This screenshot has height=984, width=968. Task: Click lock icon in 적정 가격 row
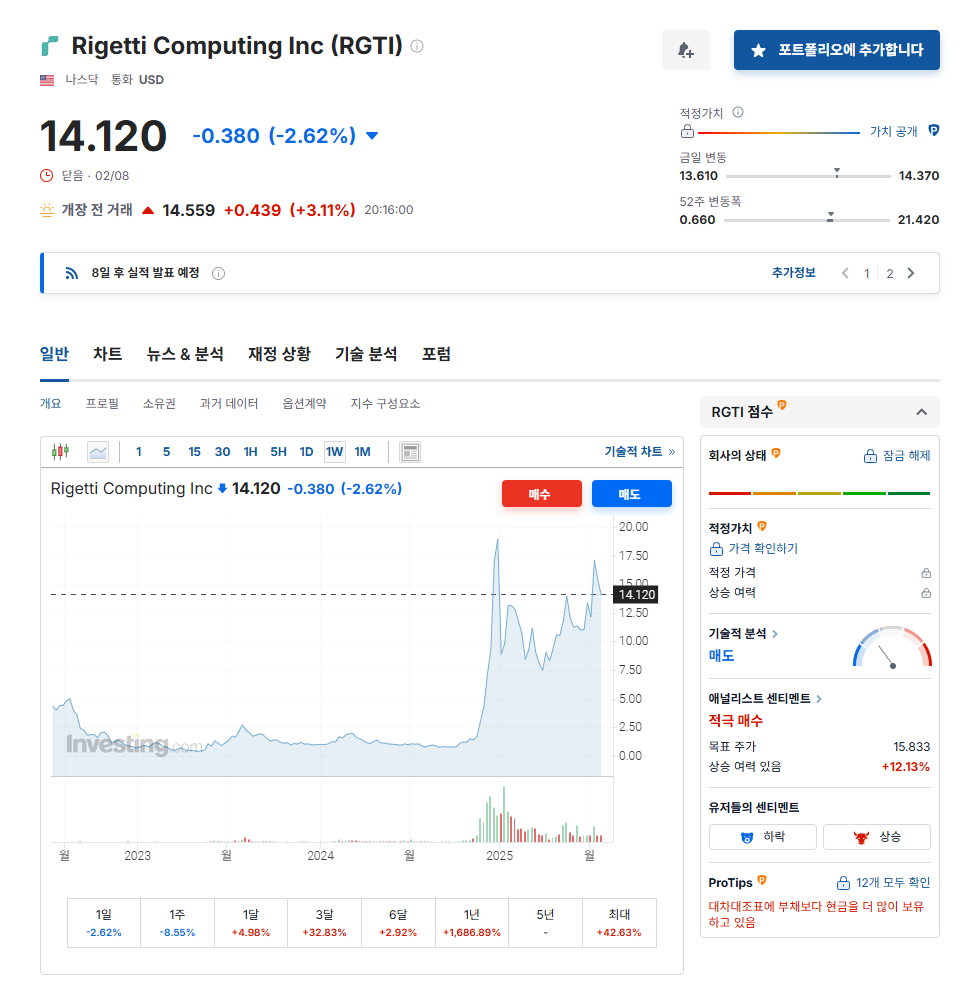click(926, 573)
